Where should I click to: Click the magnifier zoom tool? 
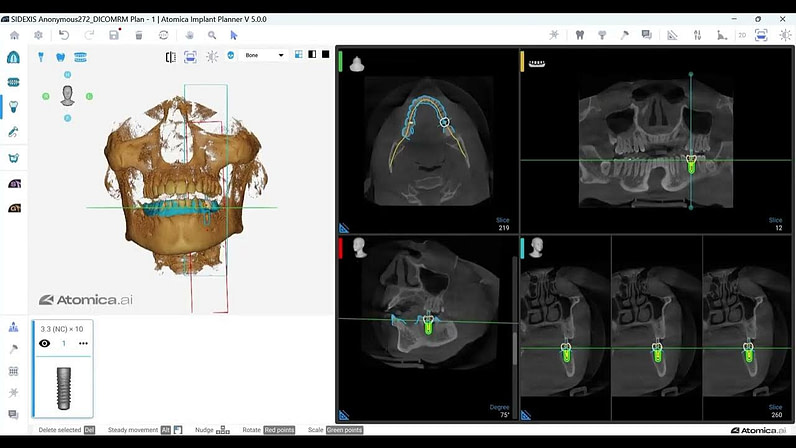(x=211, y=35)
